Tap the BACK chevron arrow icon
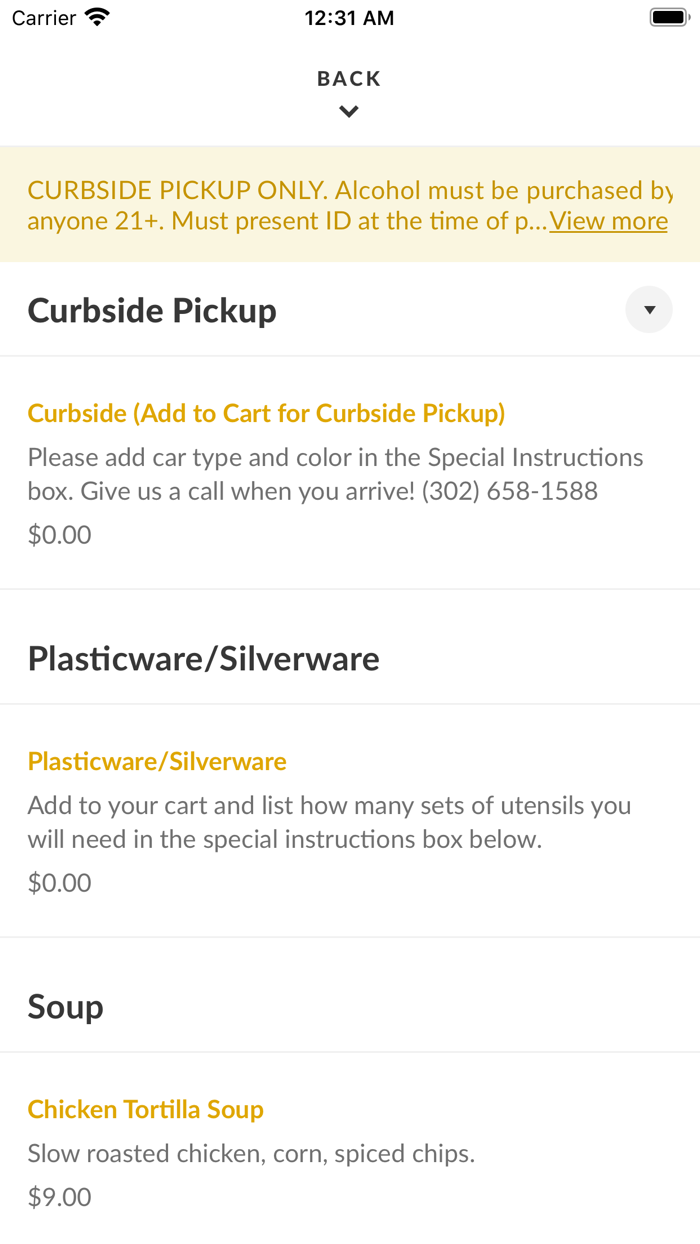 349,112
